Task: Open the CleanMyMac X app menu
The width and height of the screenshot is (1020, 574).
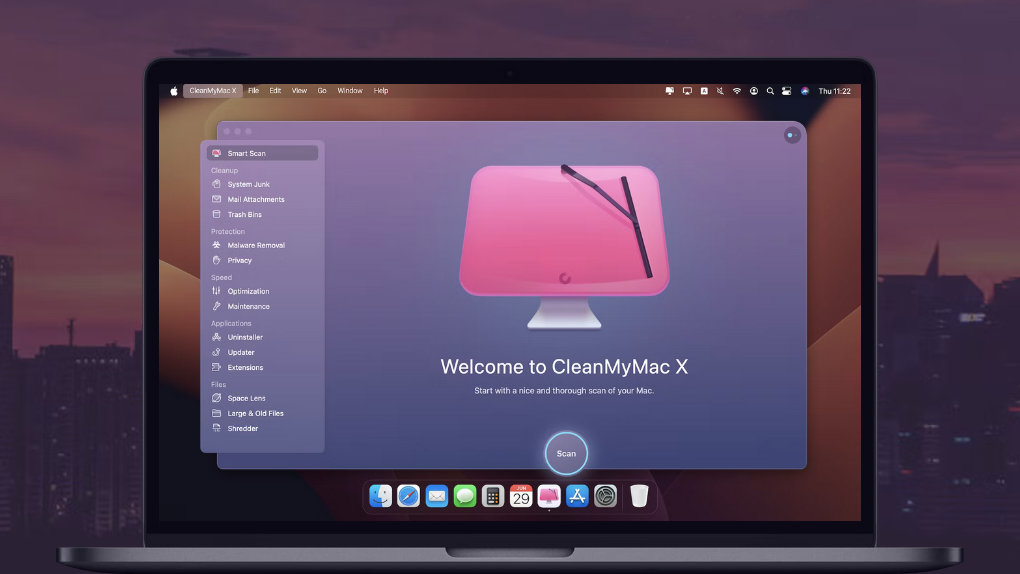Action: (213, 91)
